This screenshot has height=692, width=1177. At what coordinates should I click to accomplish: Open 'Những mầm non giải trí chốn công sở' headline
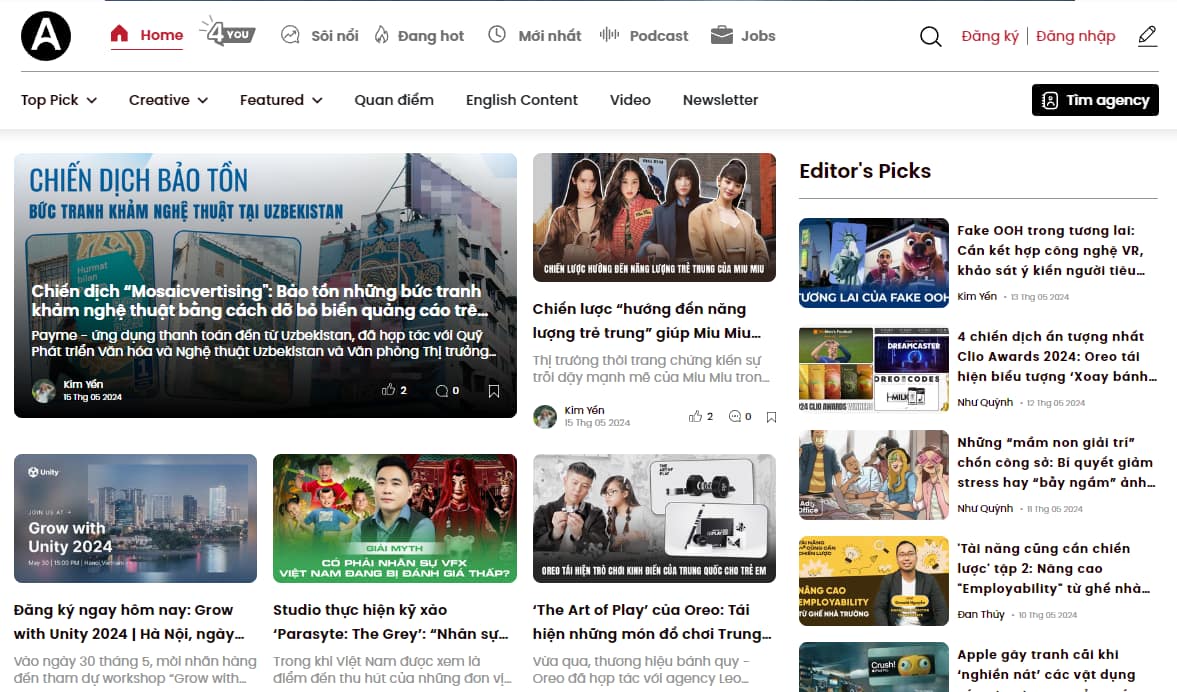coord(1056,462)
